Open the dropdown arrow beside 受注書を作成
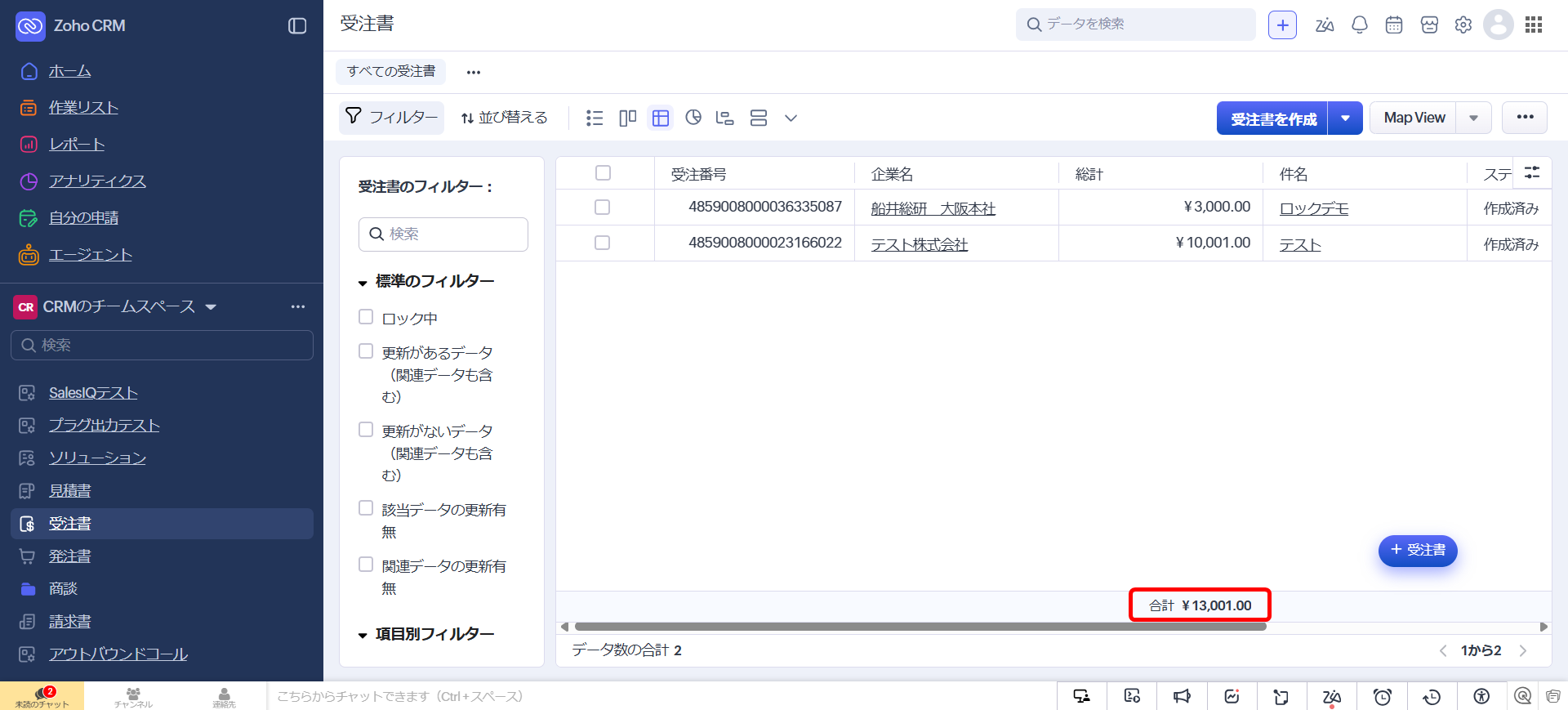1568x710 pixels. pyautogui.click(x=1345, y=118)
